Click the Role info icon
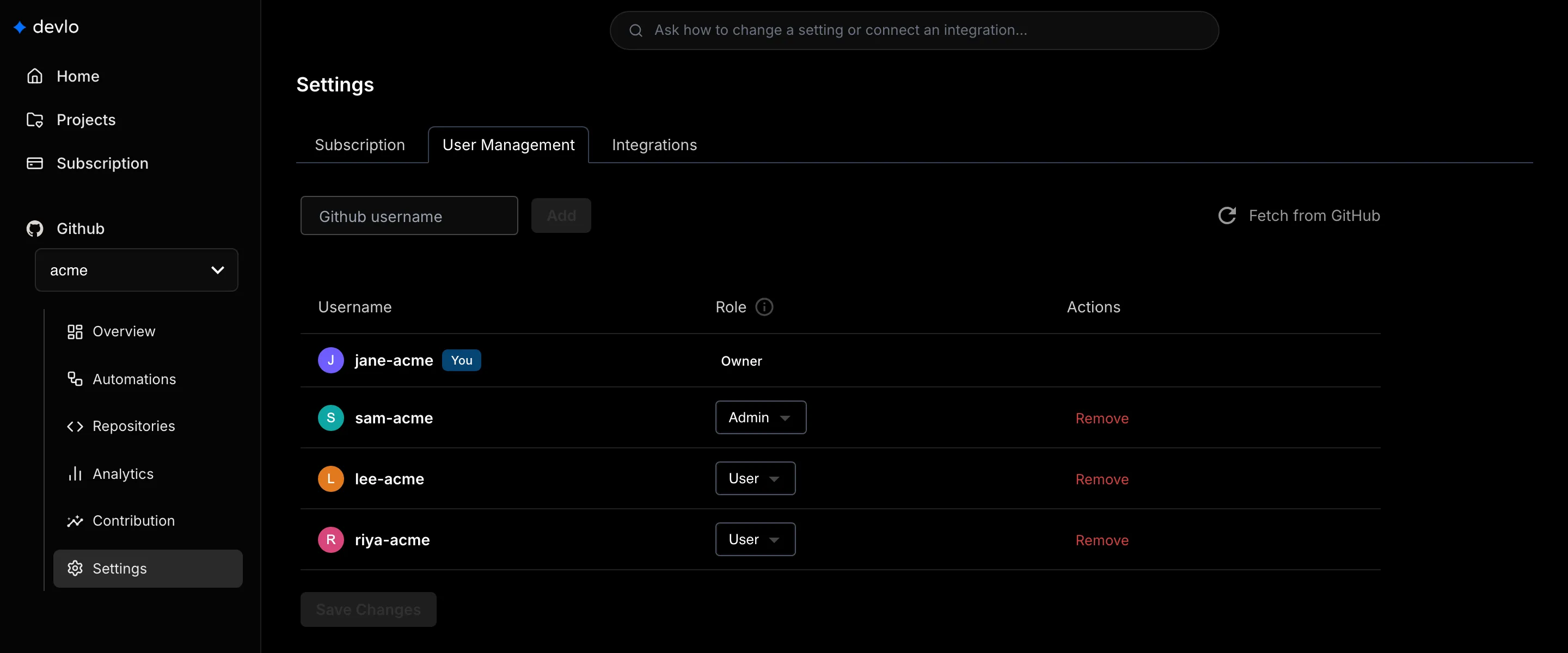Viewport: 1568px width, 653px height. coord(764,307)
